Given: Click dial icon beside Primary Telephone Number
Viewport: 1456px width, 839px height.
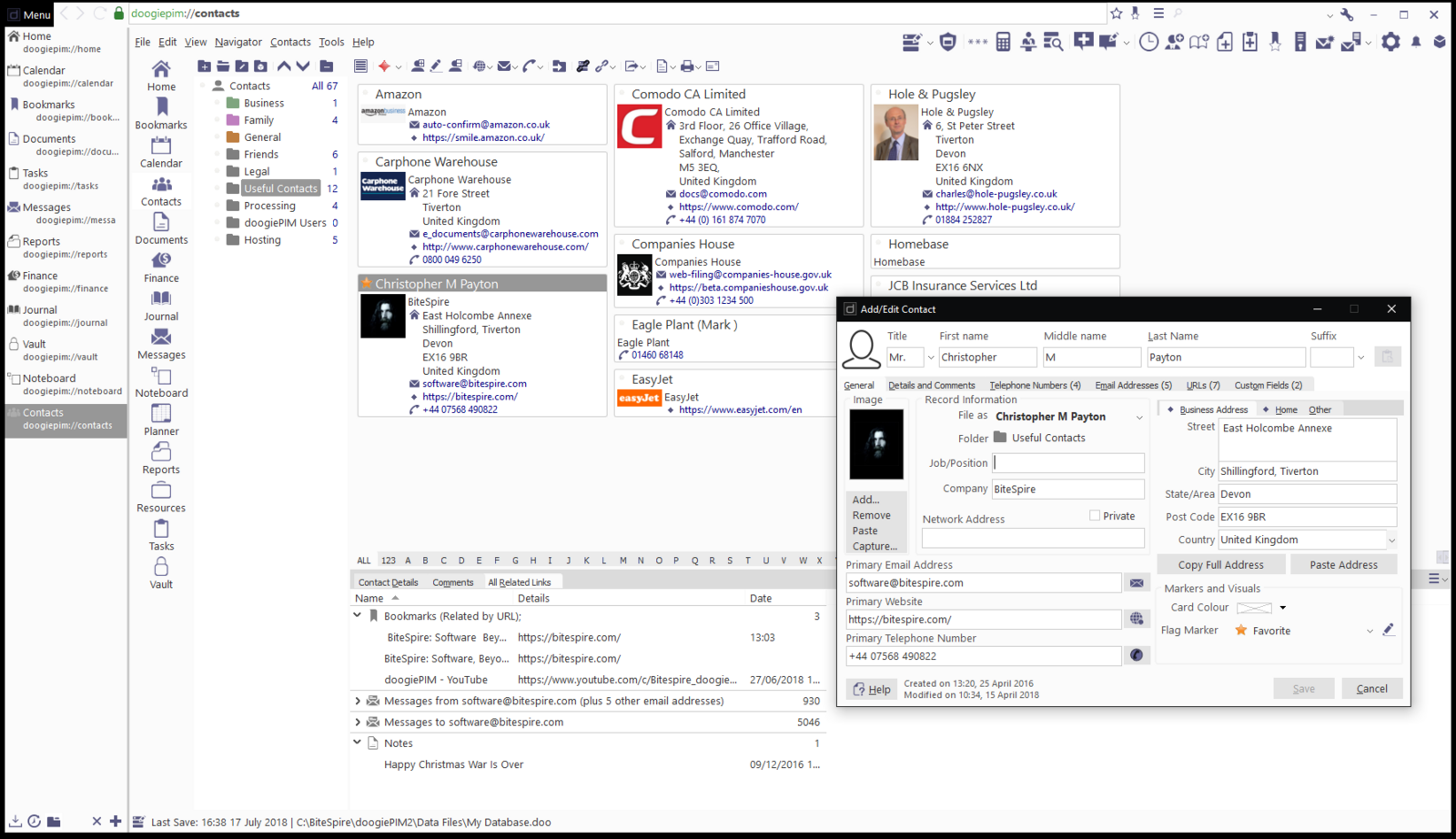Looking at the screenshot, I should click(1137, 655).
